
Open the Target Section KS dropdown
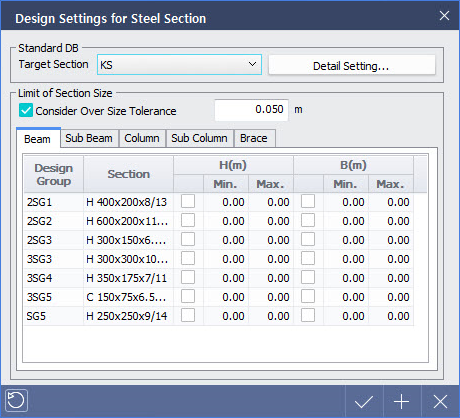pyautogui.click(x=179, y=65)
